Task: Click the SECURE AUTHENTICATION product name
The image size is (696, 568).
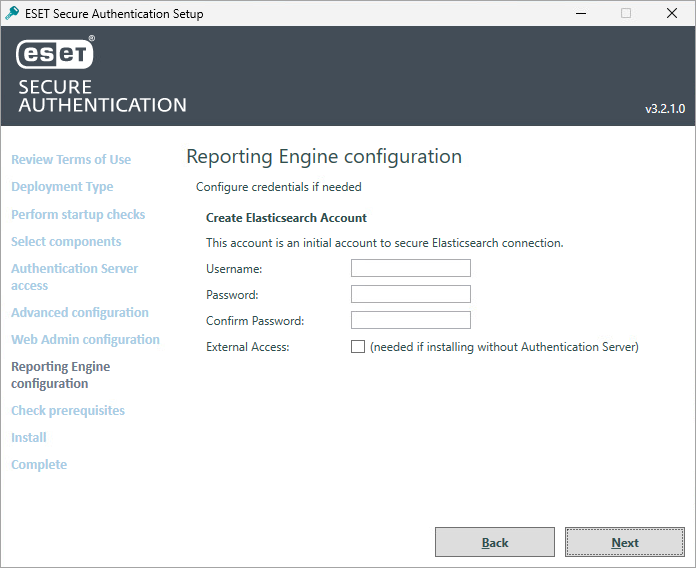Action: pos(103,96)
